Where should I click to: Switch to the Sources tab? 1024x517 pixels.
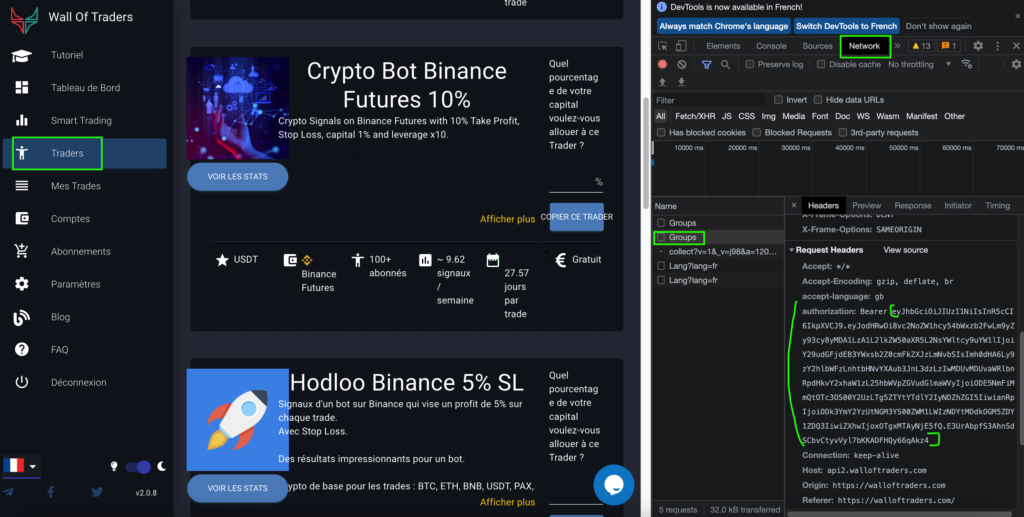[818, 46]
